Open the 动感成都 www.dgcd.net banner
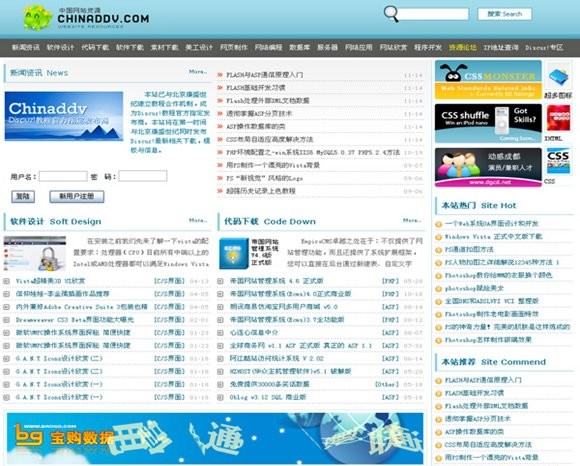Screen dimensions: 580x466 [x=488, y=167]
